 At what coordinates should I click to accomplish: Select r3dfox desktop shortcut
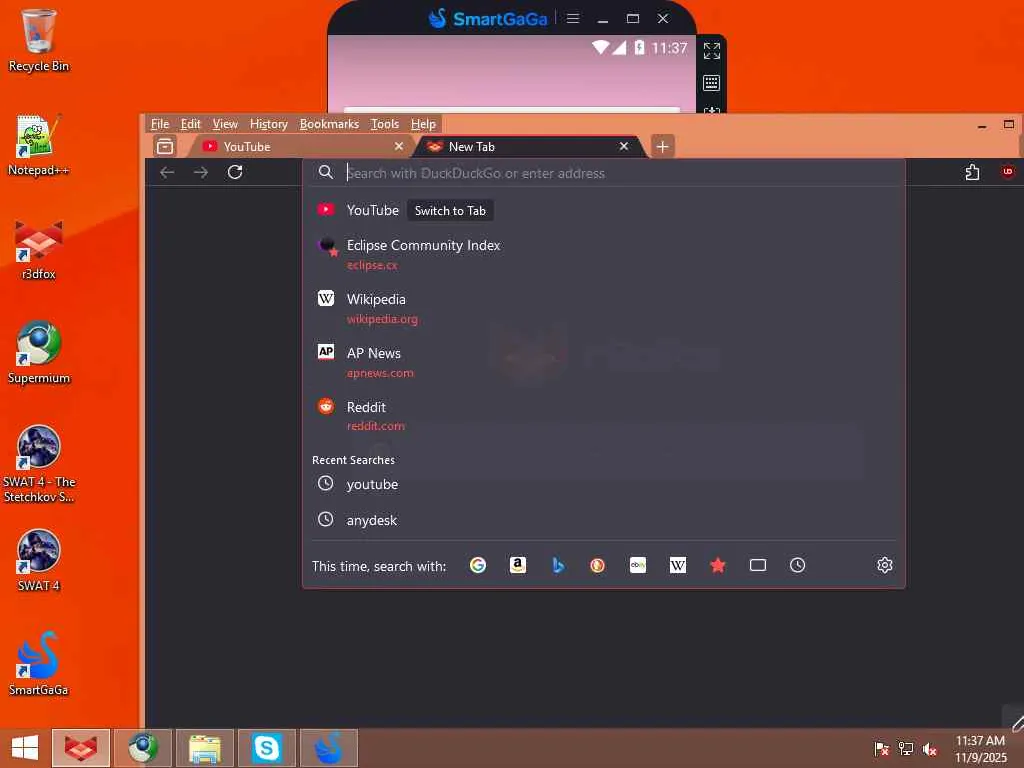coord(39,250)
